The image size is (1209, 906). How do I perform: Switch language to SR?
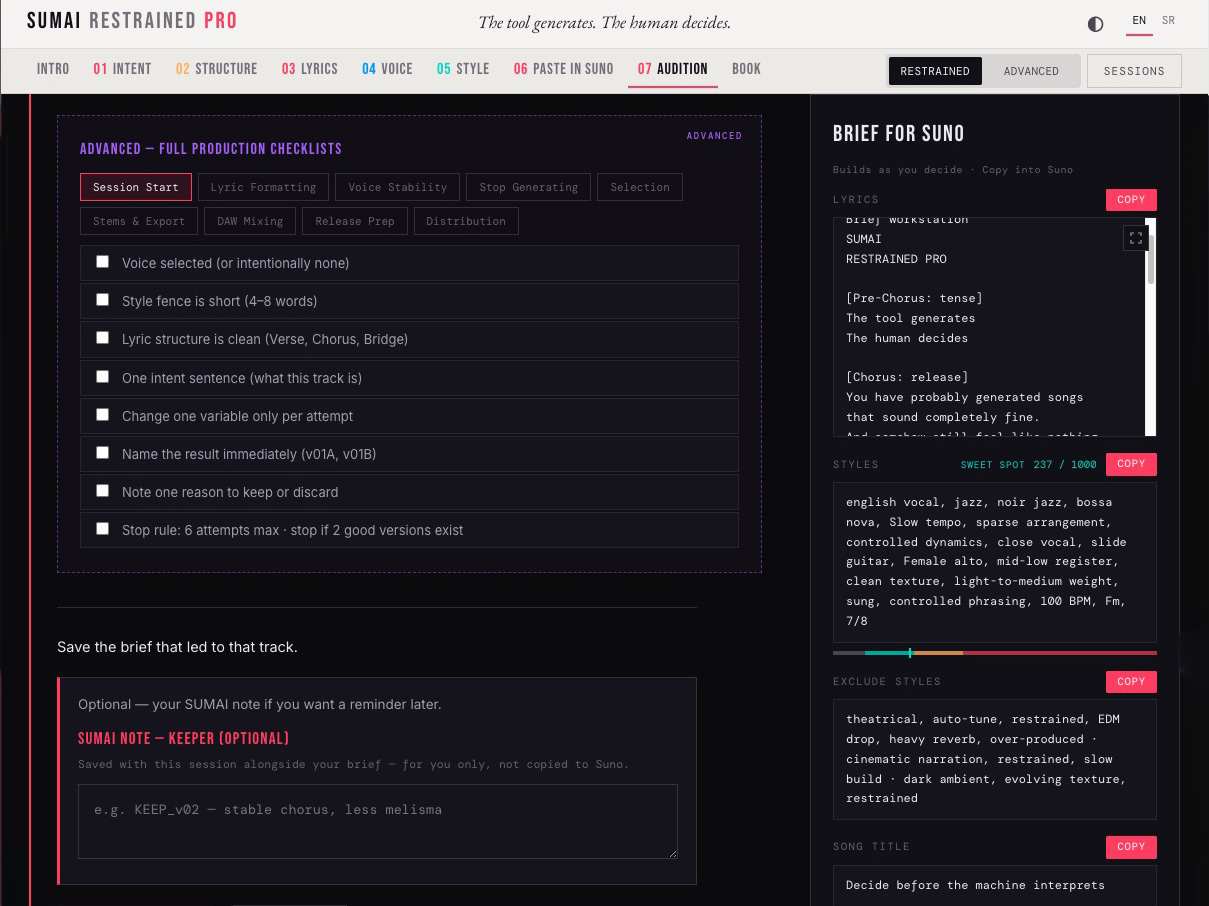1168,21
